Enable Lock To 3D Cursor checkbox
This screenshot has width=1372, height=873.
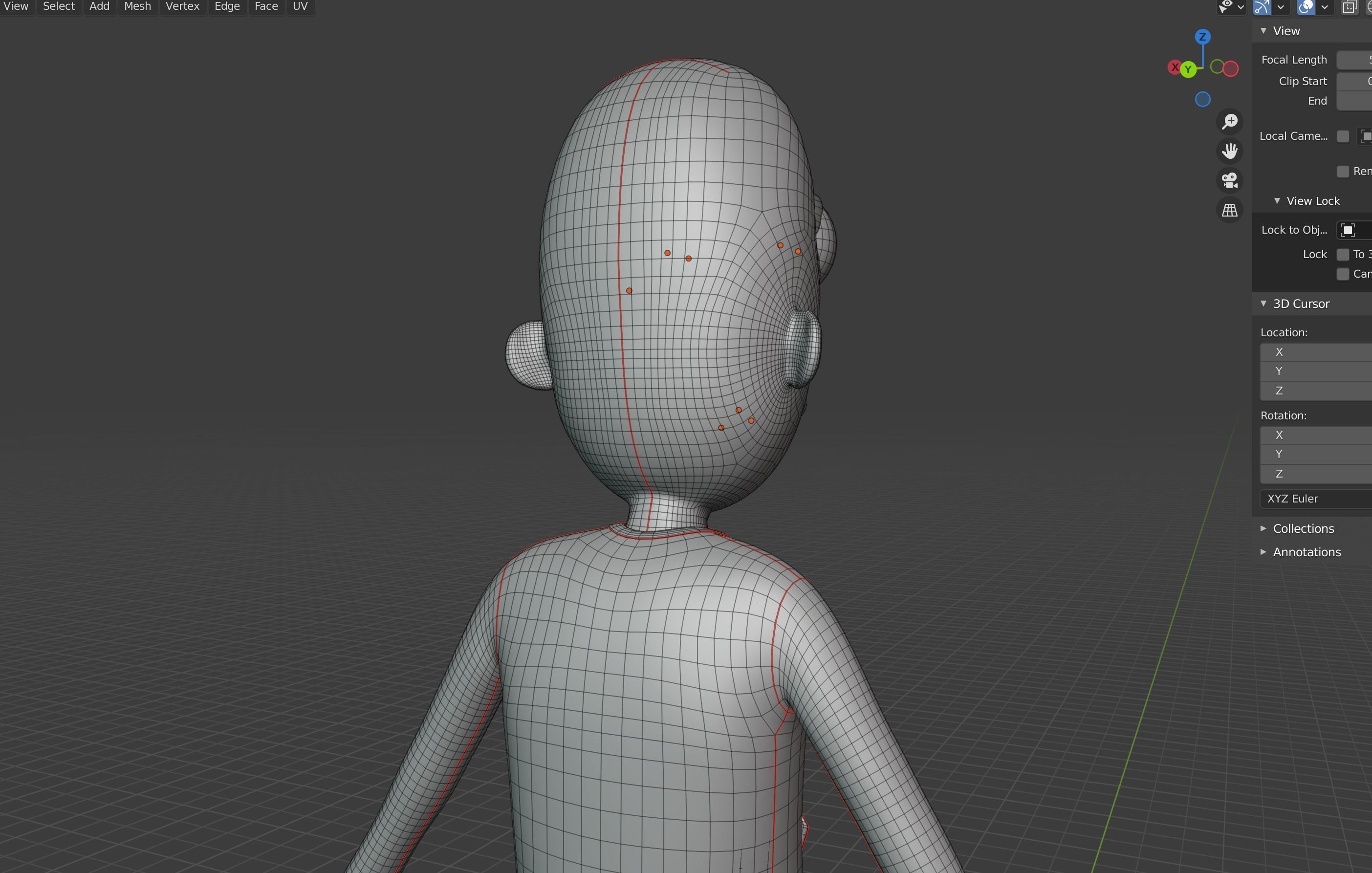coord(1343,254)
